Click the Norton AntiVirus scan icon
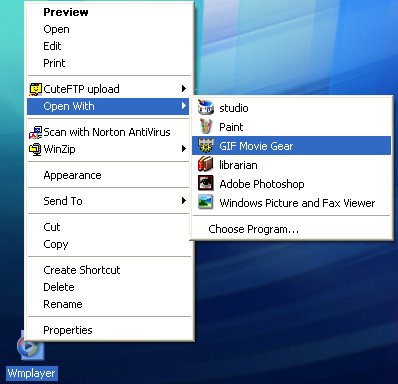The height and width of the screenshot is (384, 398). click(35, 132)
